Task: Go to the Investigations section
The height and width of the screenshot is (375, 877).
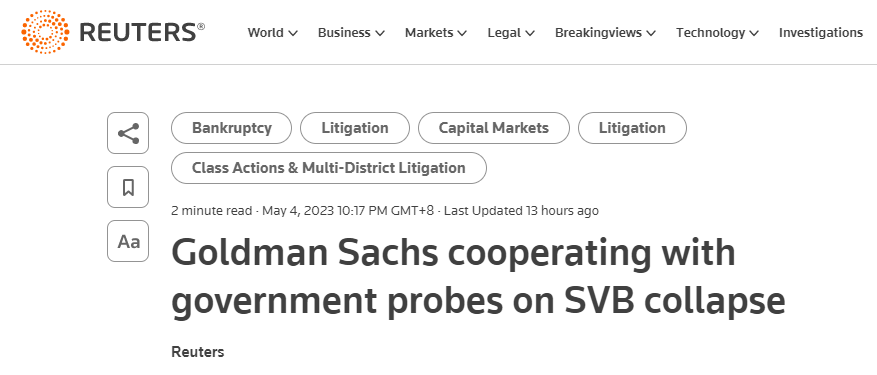Action: 821,33
